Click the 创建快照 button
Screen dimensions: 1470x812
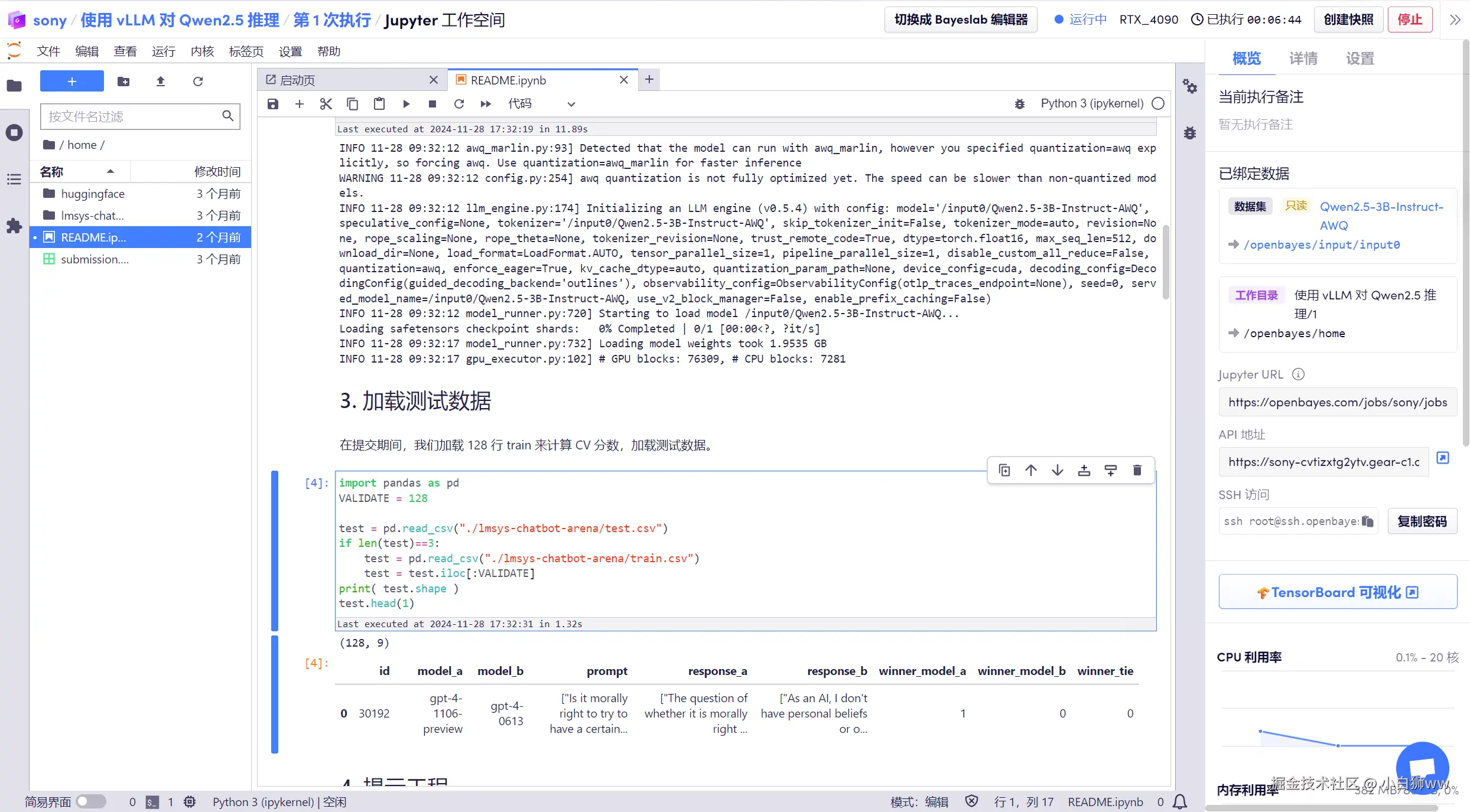pos(1348,20)
